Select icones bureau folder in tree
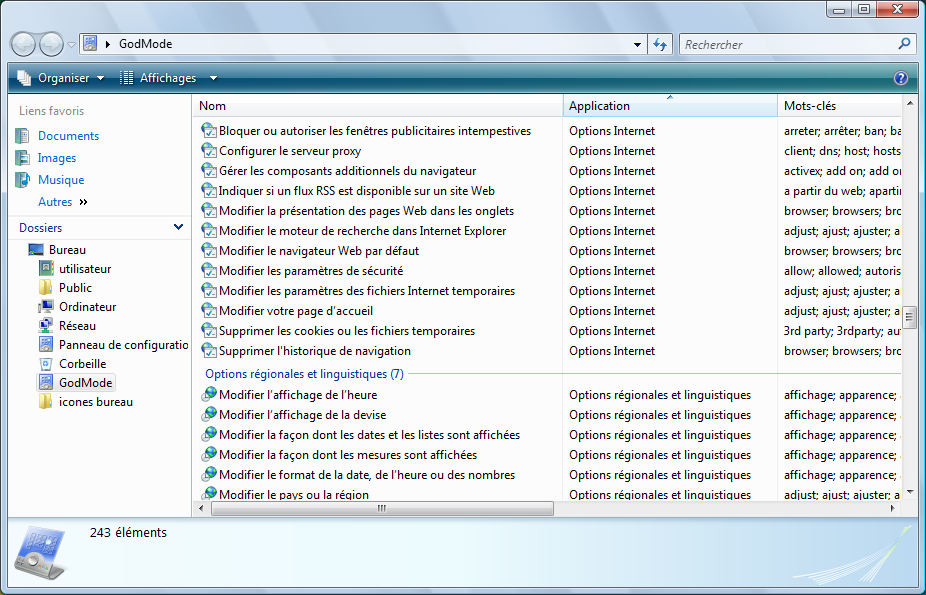This screenshot has width=926, height=595. [95, 402]
